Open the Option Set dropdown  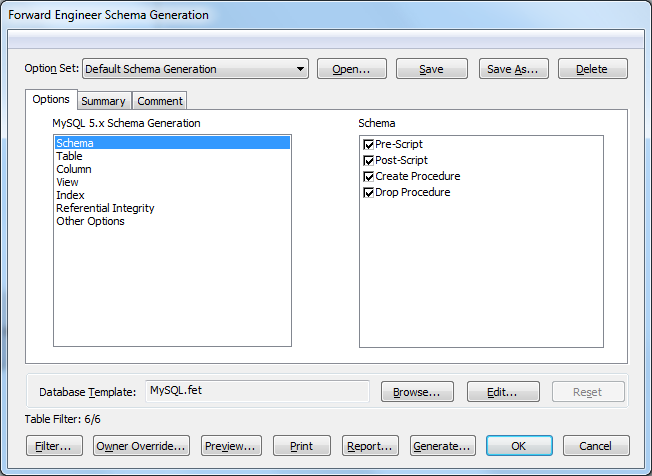point(195,69)
